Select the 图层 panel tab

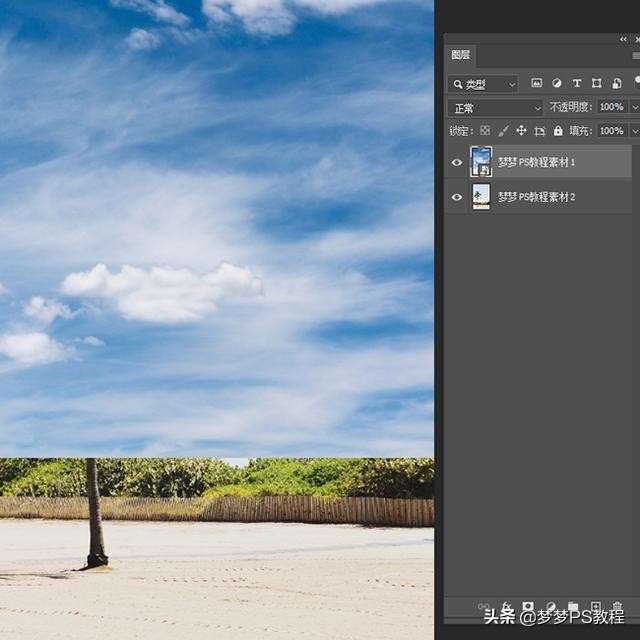(x=460, y=56)
